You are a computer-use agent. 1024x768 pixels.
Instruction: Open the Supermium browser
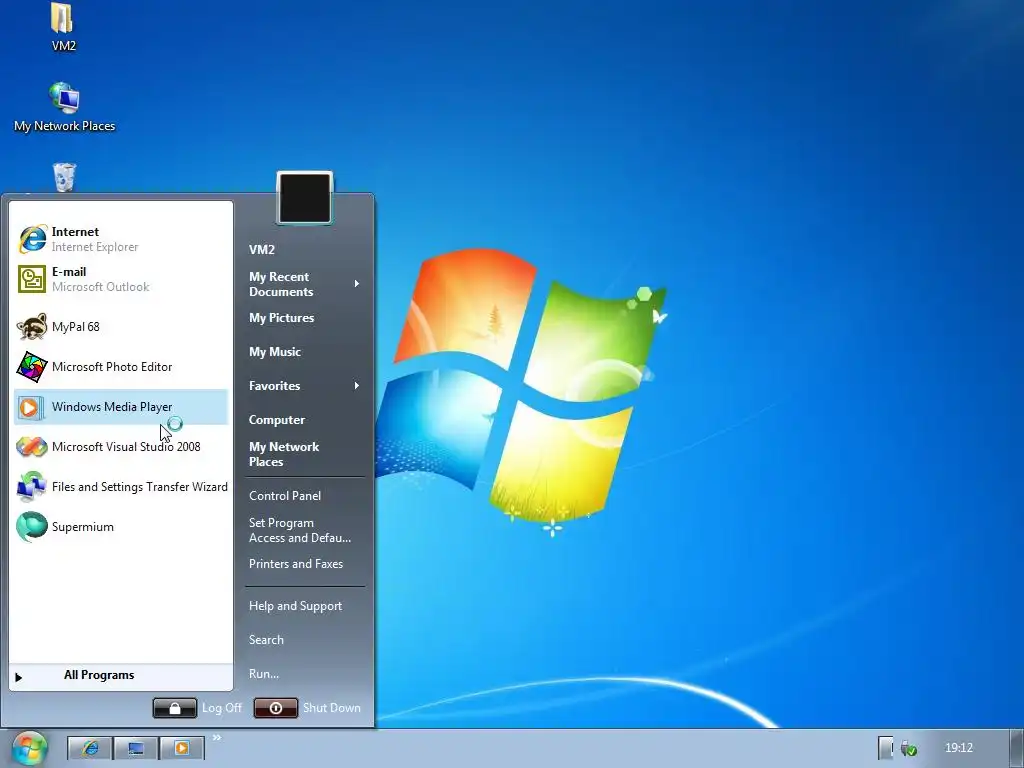click(x=121, y=527)
